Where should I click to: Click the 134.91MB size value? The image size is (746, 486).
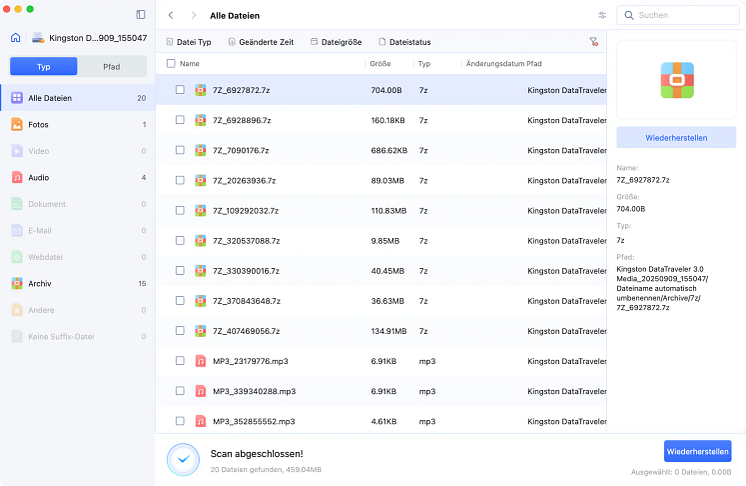click(x=389, y=331)
